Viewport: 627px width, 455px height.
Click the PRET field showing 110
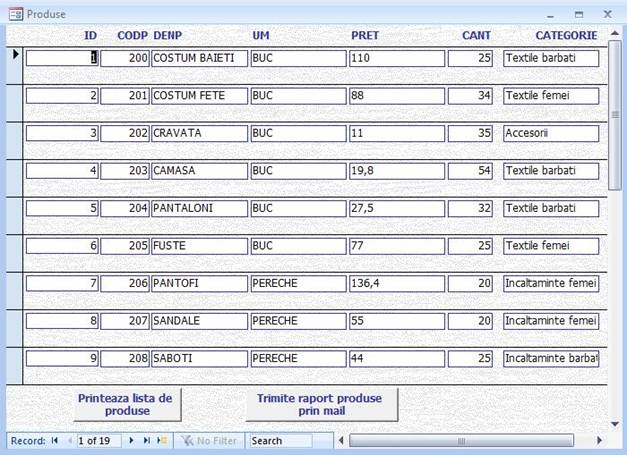tap(397, 58)
